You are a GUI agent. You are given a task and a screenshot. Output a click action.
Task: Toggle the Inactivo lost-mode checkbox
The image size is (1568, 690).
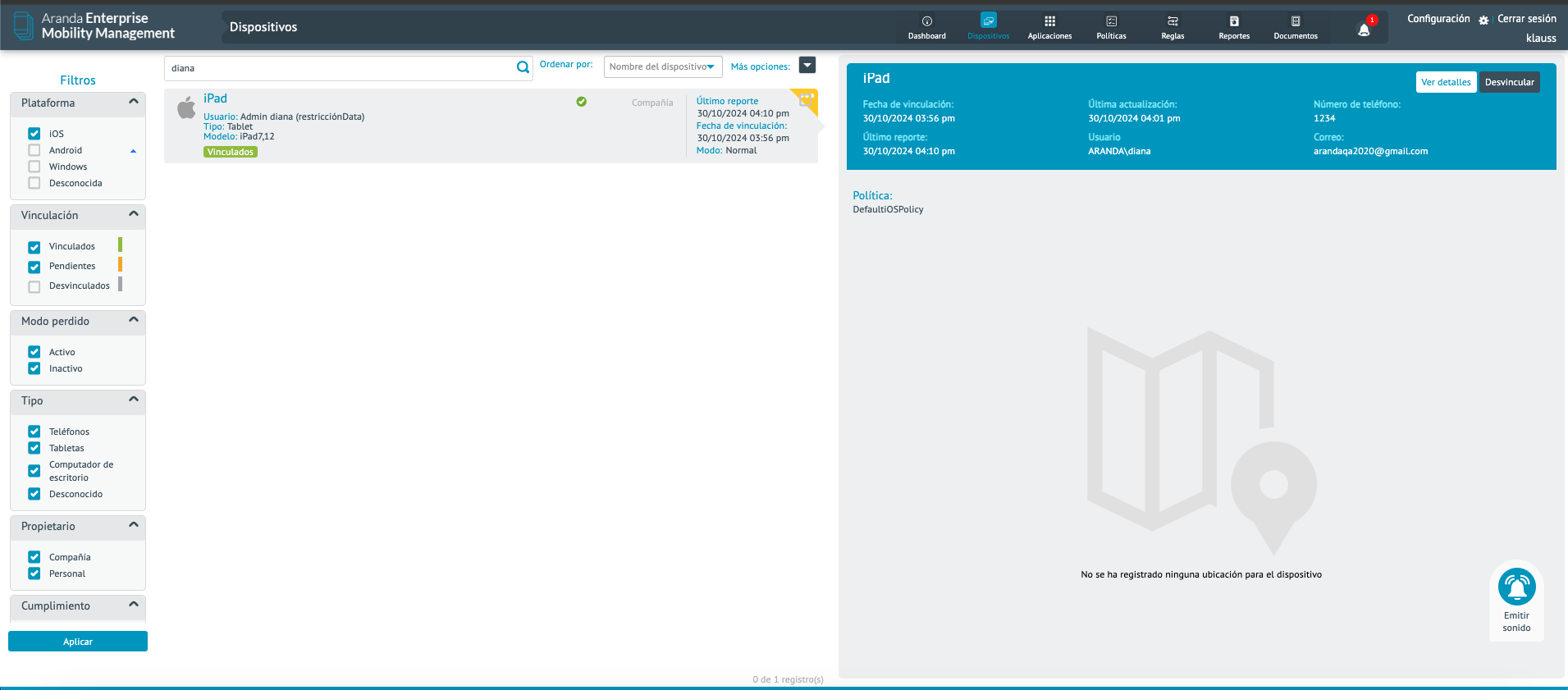34,368
